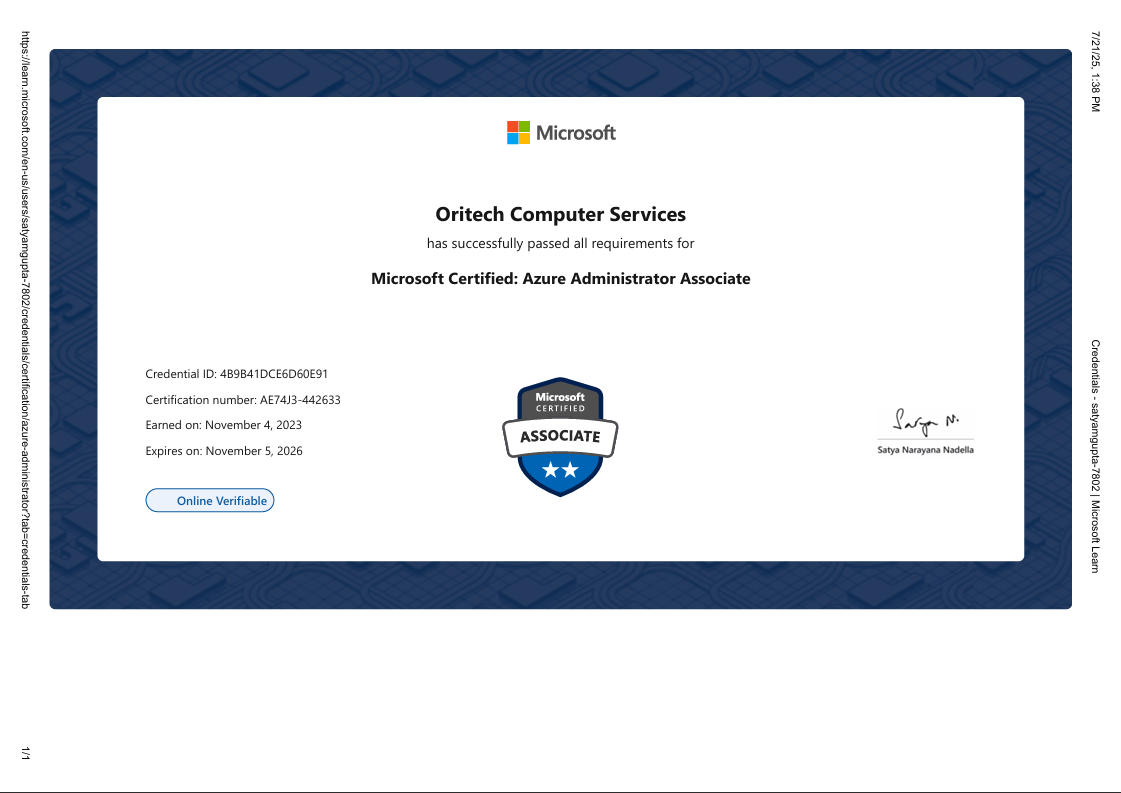This screenshot has height=793, width=1121.
Task: Click the 7/21/25 1:38 PM print timestamp
Action: click(1095, 70)
